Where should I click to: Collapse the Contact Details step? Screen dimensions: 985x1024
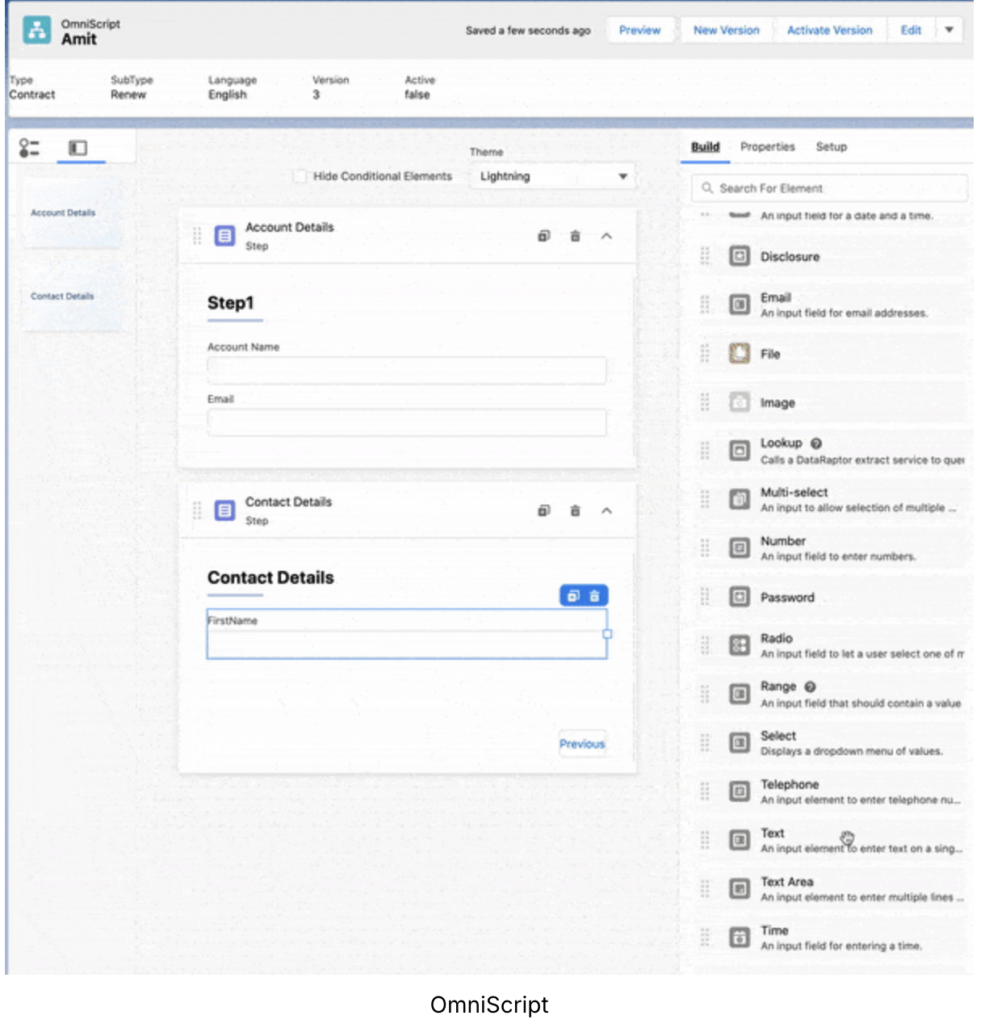click(x=606, y=511)
